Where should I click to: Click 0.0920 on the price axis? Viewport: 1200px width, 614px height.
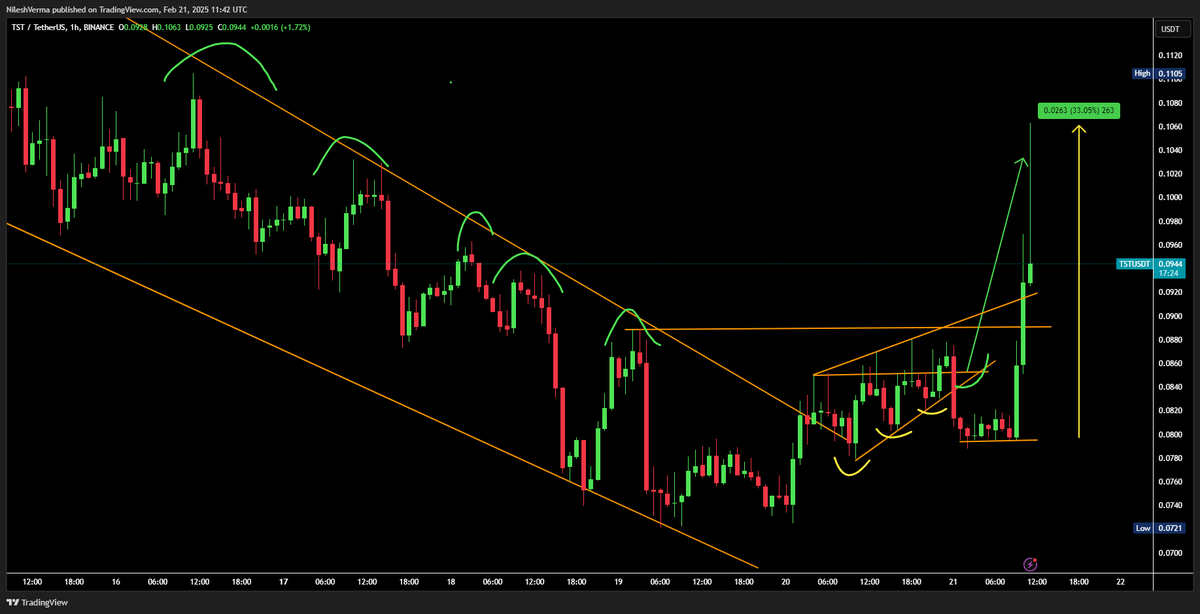(x=1169, y=292)
